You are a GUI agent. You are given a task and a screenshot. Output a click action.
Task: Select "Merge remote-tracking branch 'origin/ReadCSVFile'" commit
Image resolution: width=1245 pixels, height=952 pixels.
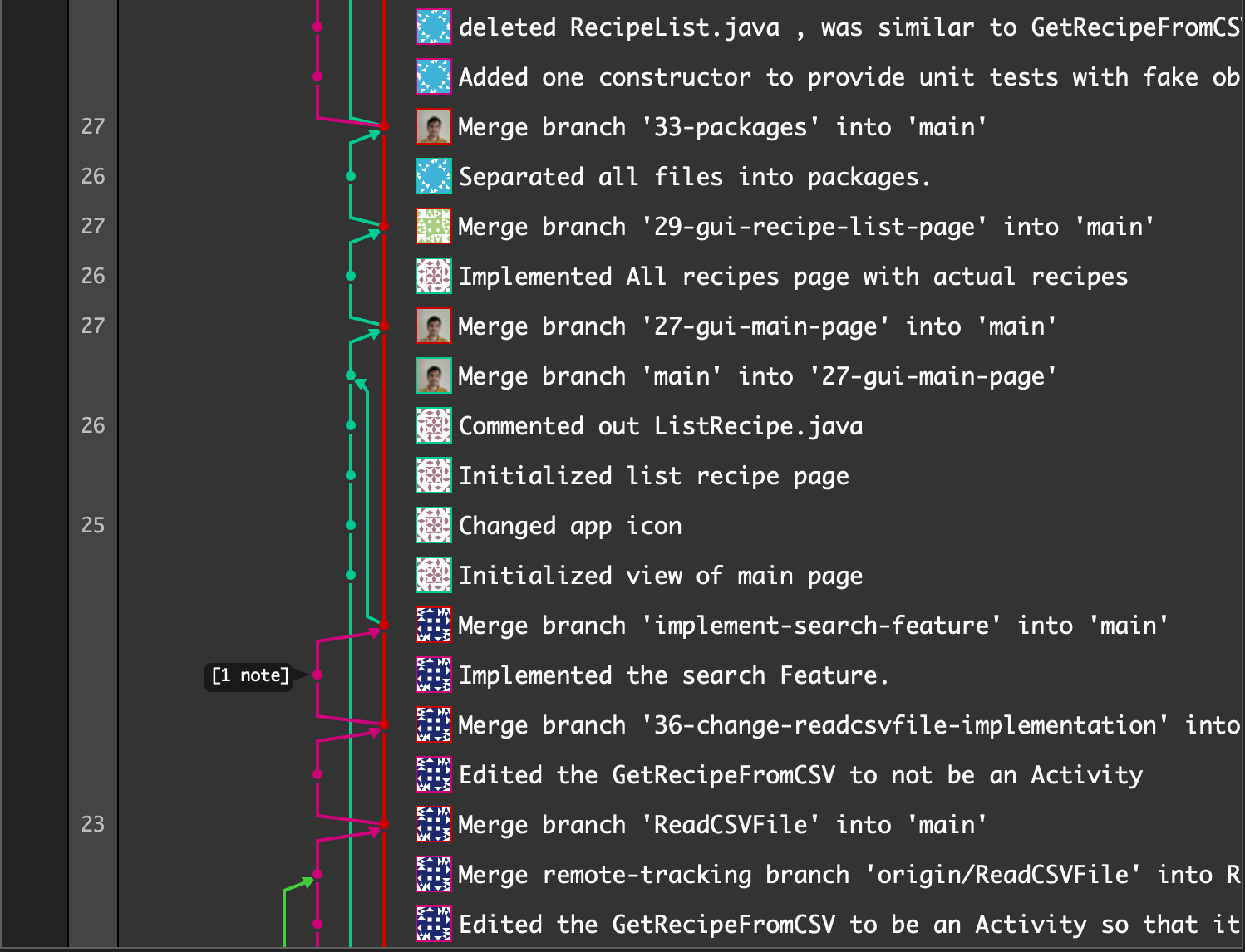(x=851, y=875)
